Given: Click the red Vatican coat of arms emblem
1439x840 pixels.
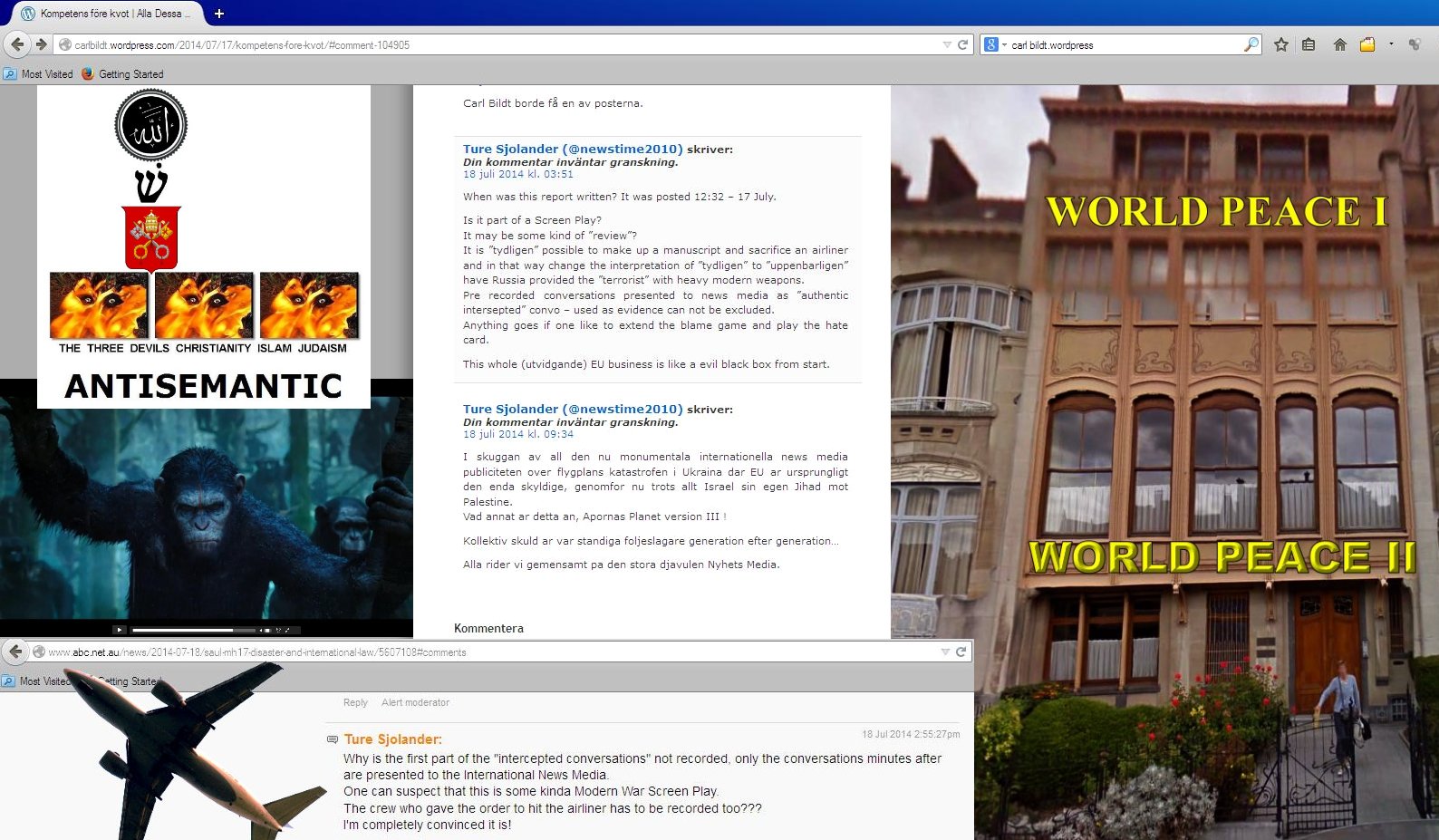Looking at the screenshot, I should click(x=151, y=238).
